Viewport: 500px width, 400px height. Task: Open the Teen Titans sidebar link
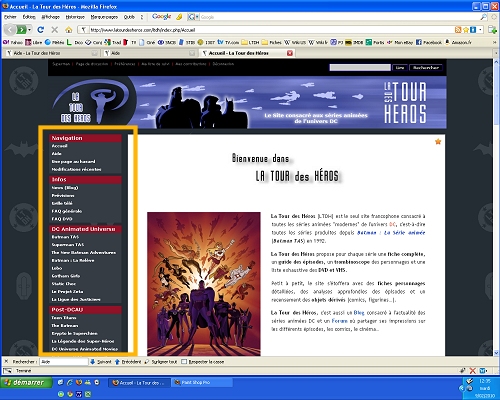pyautogui.click(x=64, y=318)
